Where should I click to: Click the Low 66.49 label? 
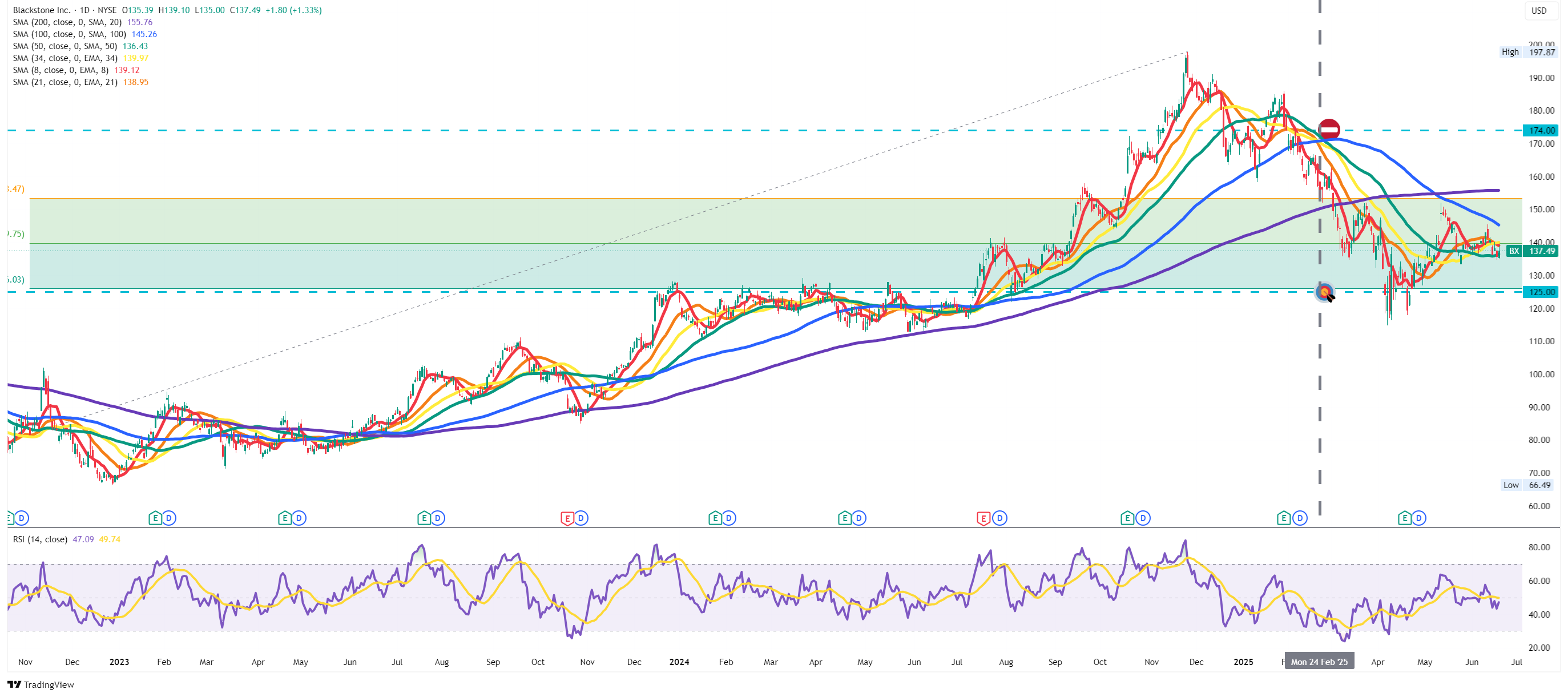coord(1527,485)
